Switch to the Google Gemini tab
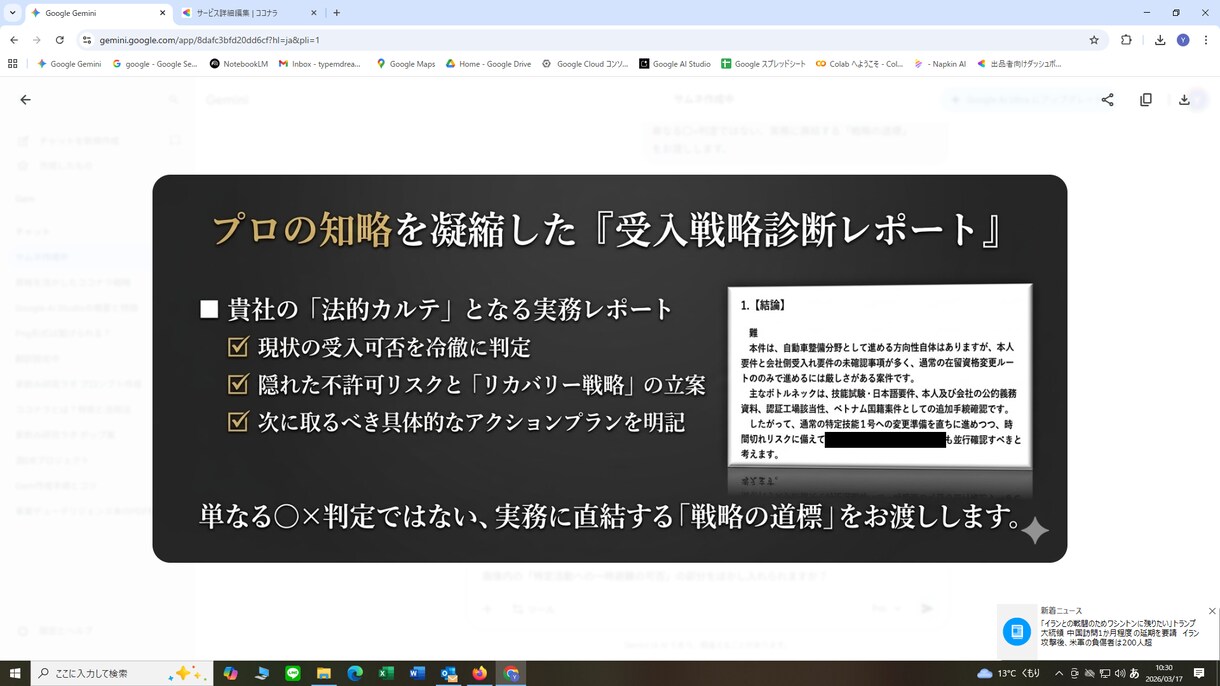The width and height of the screenshot is (1220, 686). pos(98,13)
